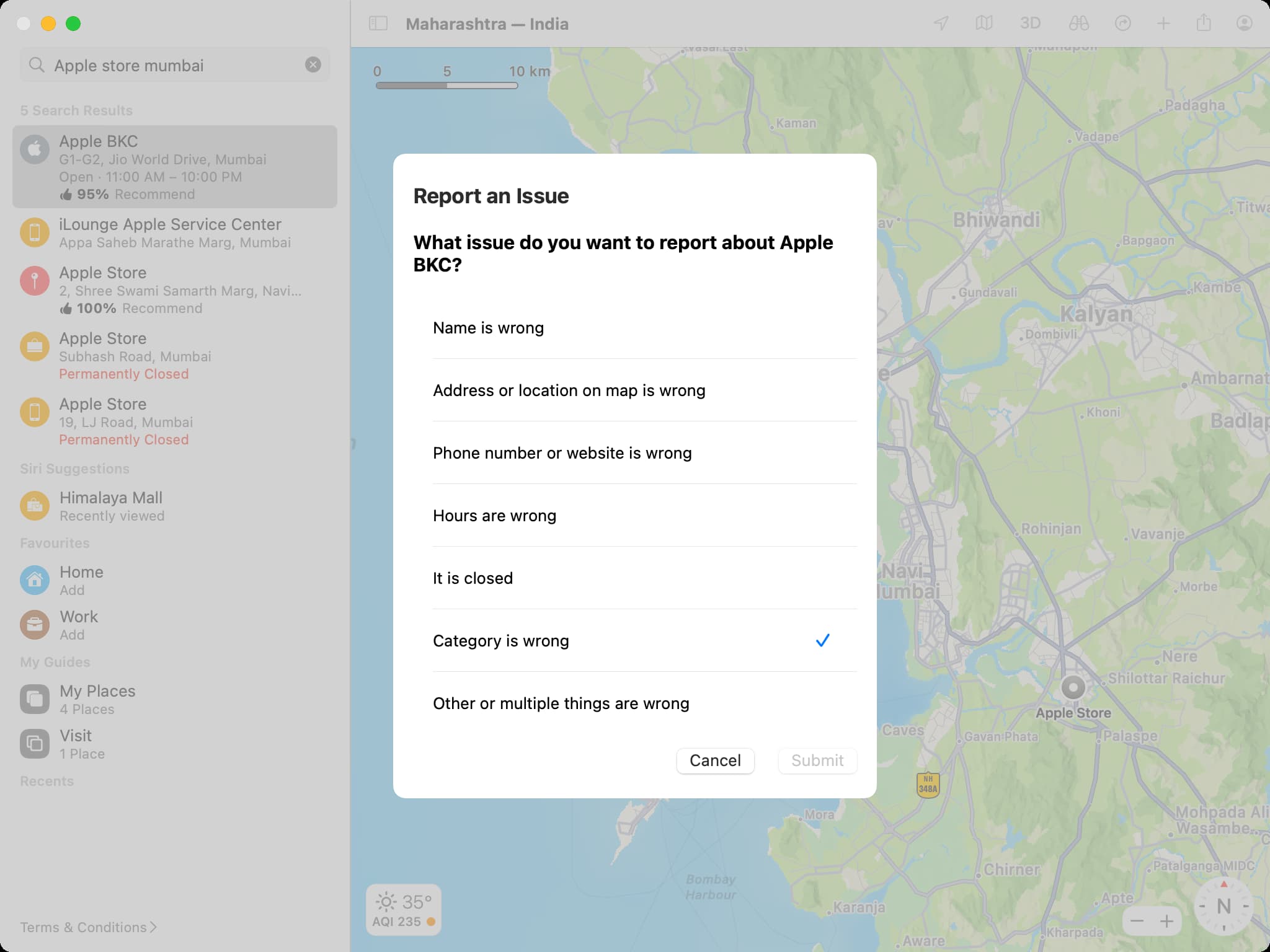1270x952 pixels.
Task: Choose 'It is closed' option
Action: [x=645, y=578]
